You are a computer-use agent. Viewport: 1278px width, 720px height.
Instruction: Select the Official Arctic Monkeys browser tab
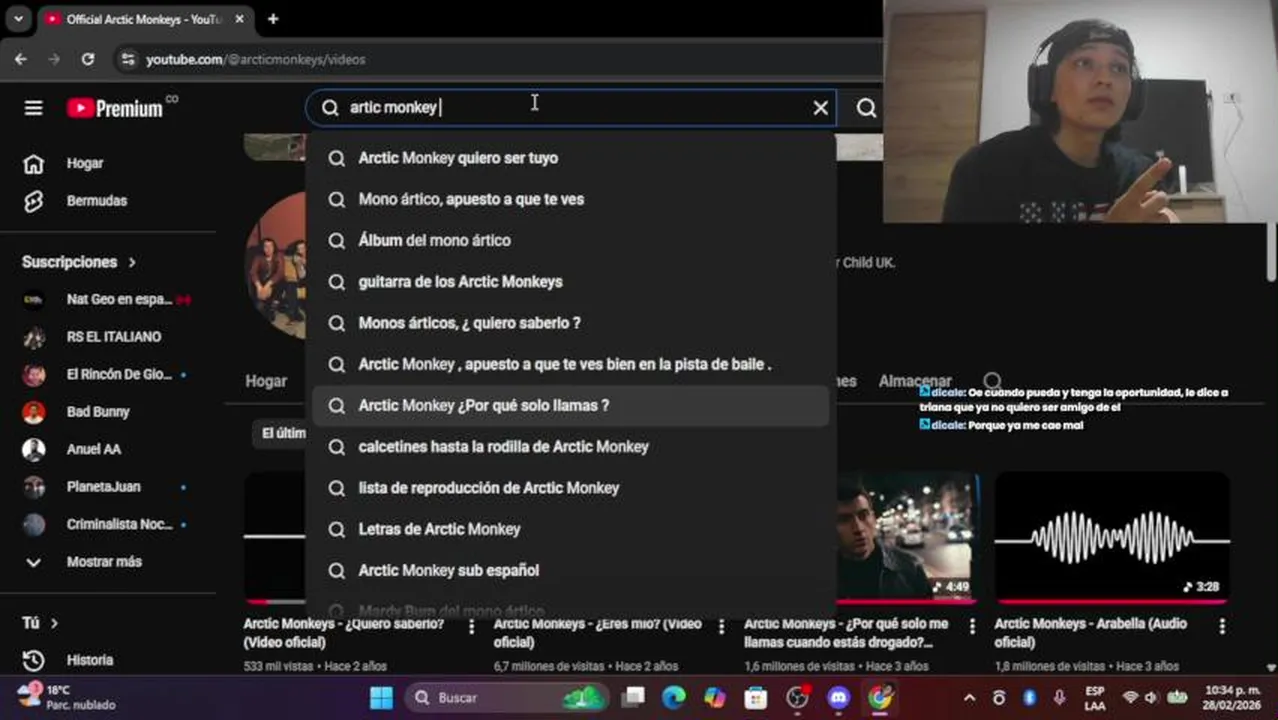(145, 19)
